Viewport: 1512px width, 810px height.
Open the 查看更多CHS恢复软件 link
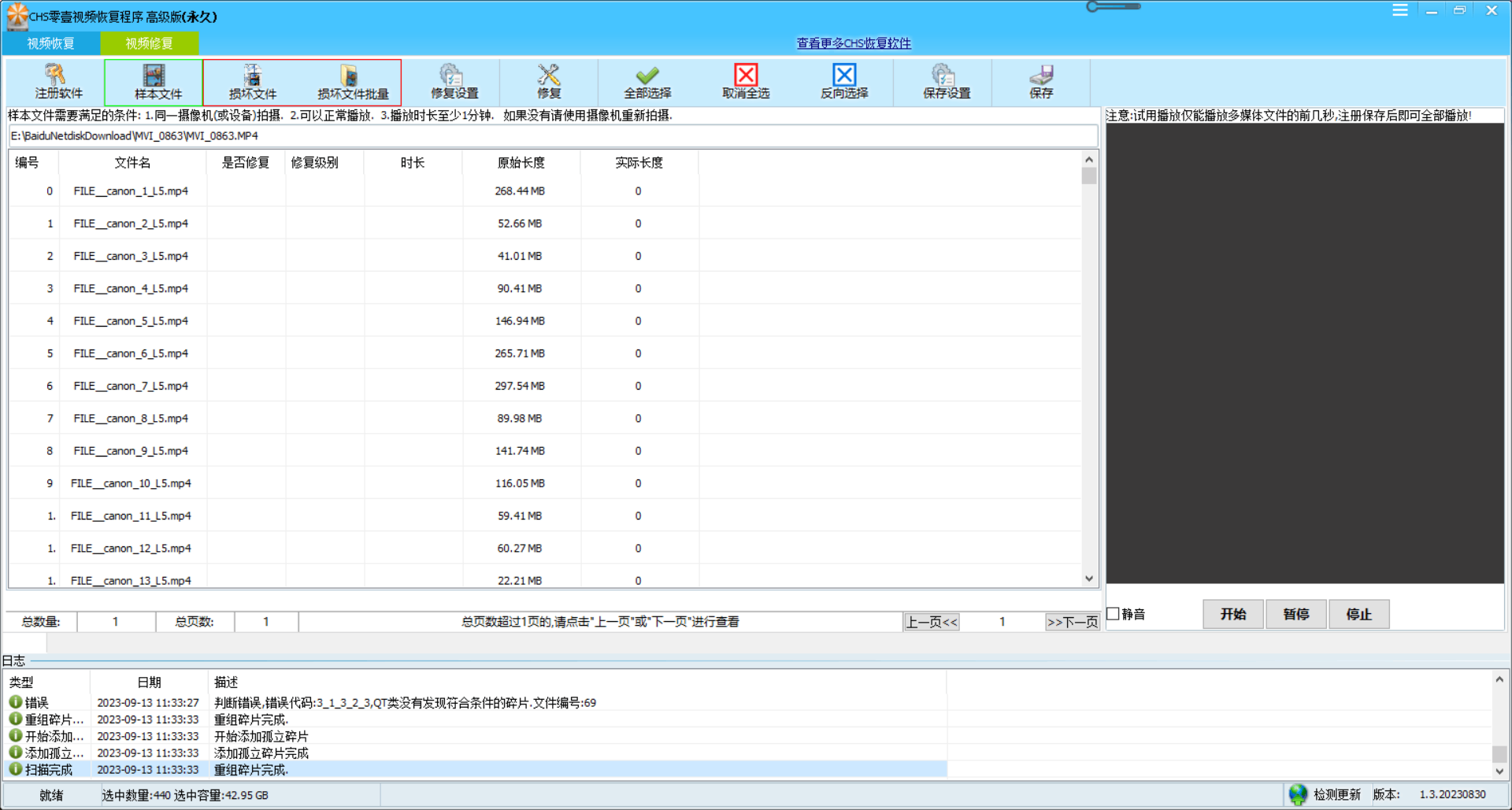pyautogui.click(x=854, y=43)
